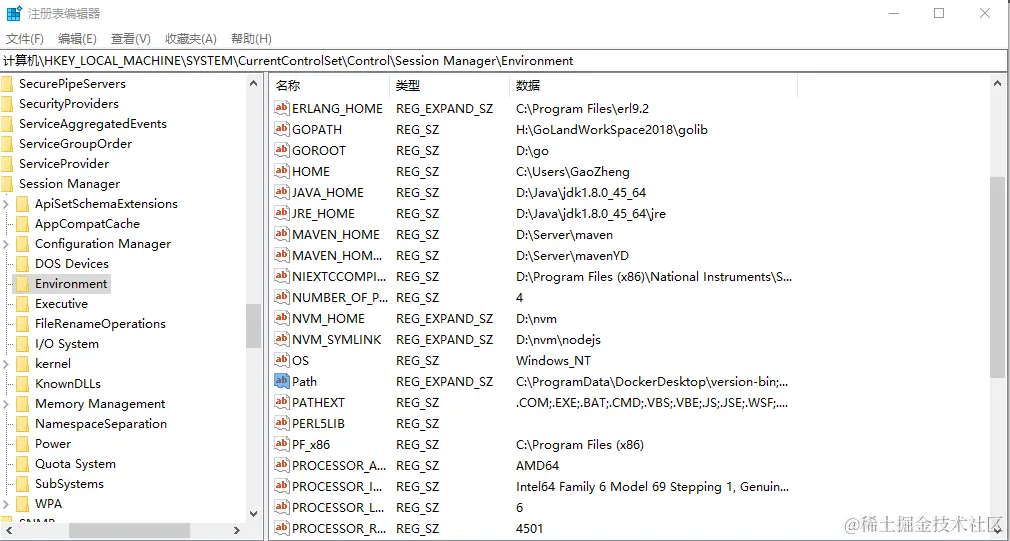Click the C:\Users\GaoZheng data value
The image size is (1010, 541).
573,171
